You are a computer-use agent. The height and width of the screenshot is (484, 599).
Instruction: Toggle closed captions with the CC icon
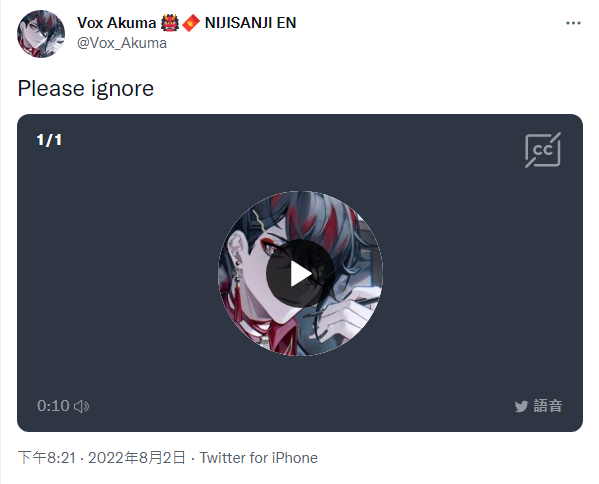543,150
